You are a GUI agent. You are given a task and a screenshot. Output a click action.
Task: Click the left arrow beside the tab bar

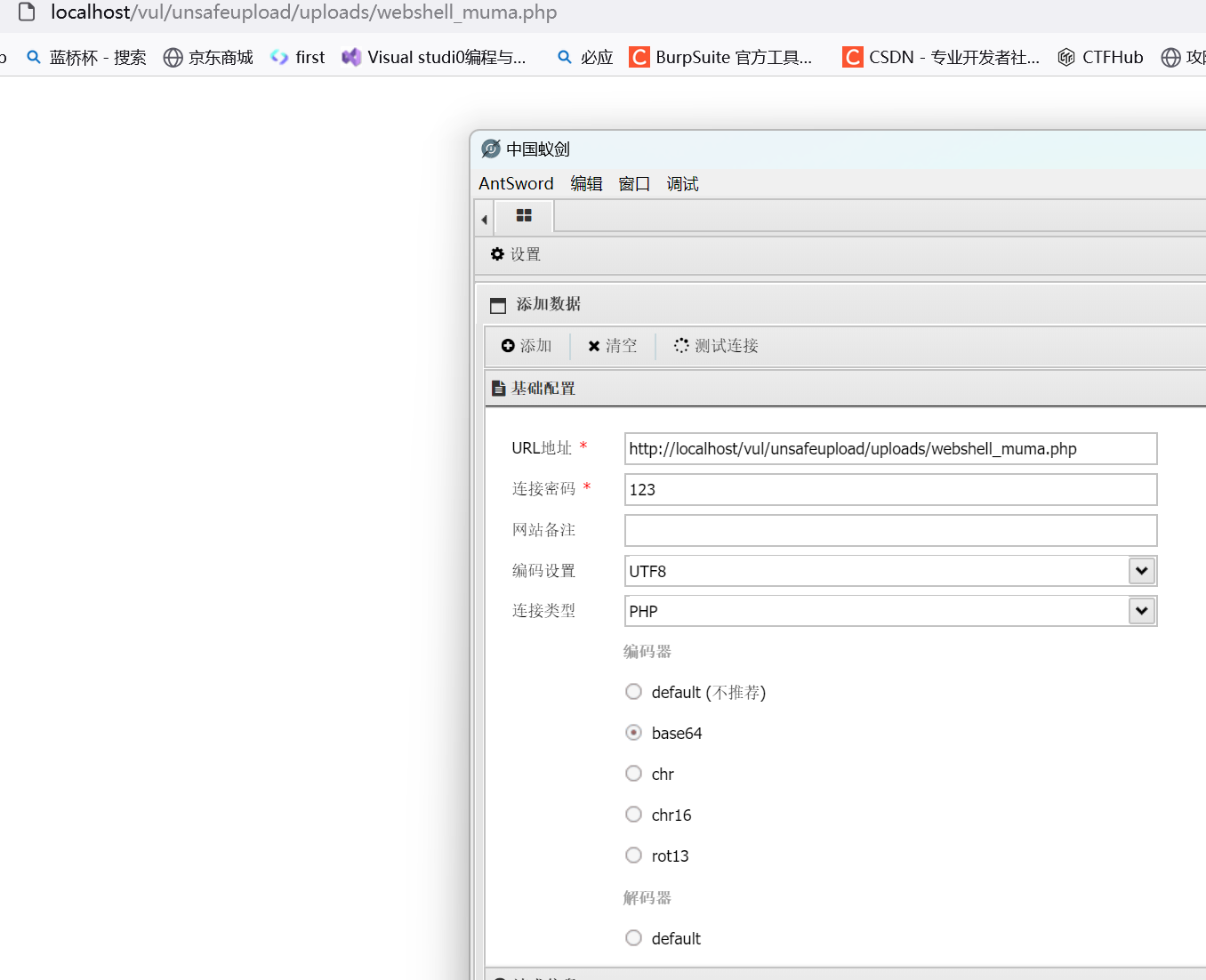[x=484, y=219]
